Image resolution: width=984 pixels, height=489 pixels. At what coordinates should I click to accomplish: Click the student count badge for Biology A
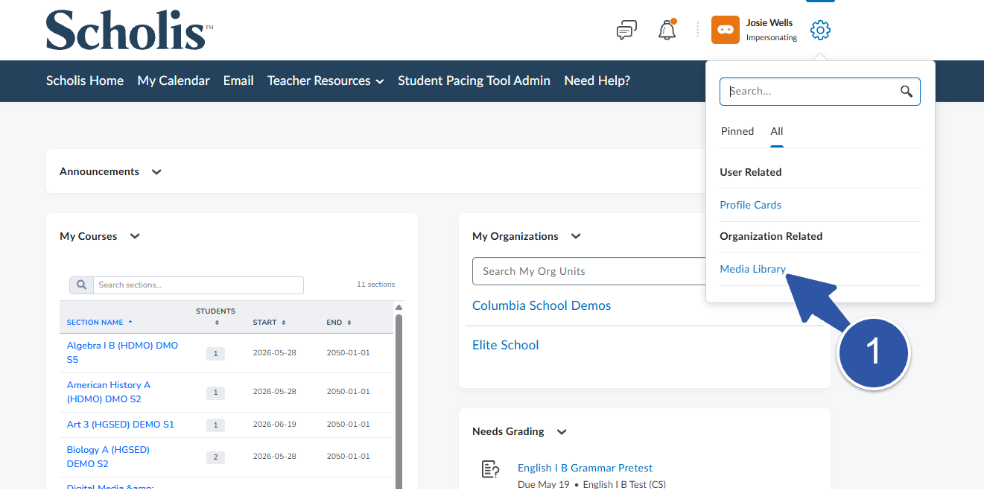point(215,457)
